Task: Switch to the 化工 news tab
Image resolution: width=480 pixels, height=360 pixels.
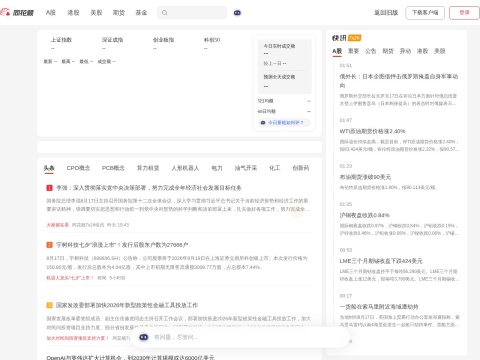Action: click(x=275, y=168)
